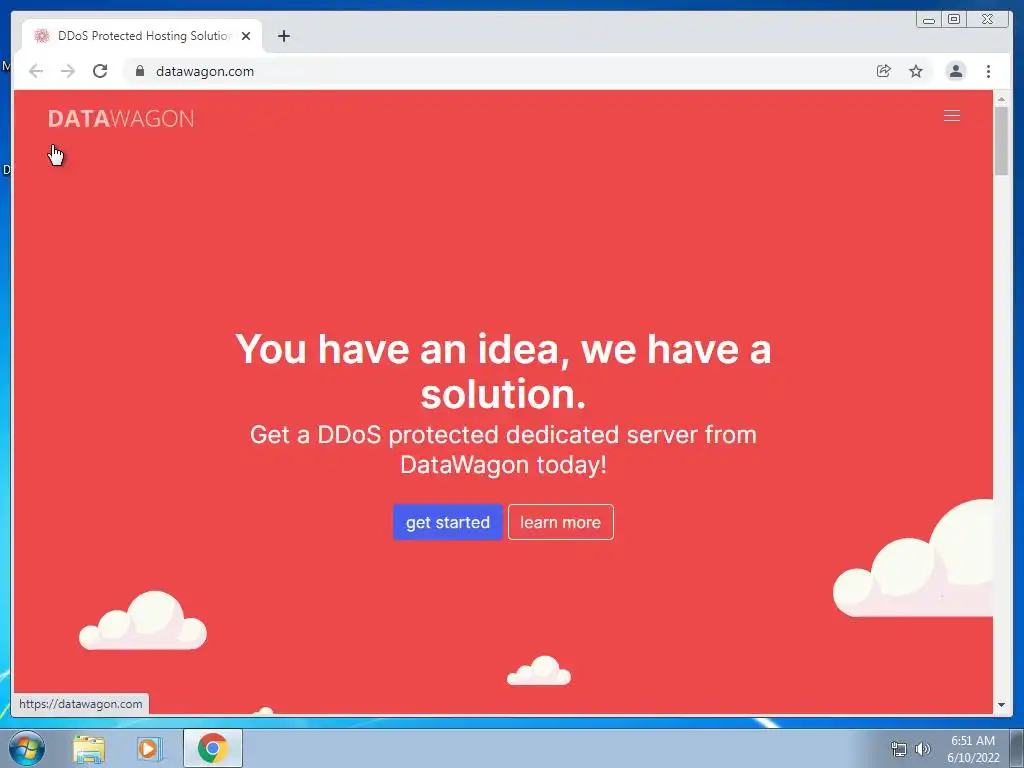Click the volume speaker tray icon

[922, 749]
